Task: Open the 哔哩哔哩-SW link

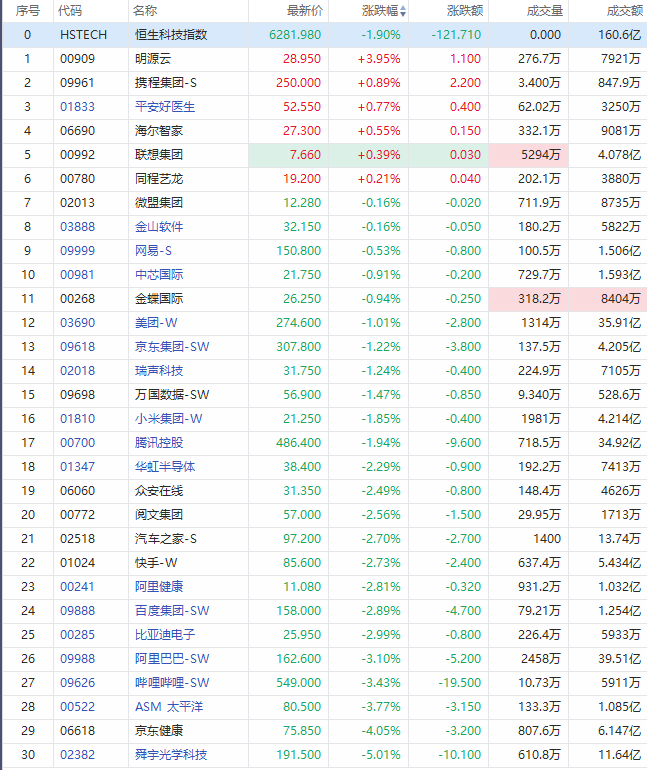Action: pos(172,683)
